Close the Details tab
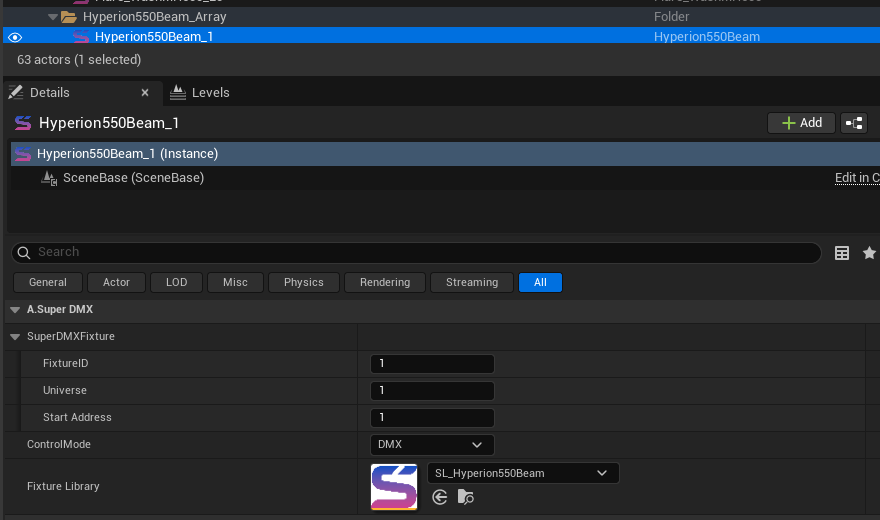Screen dimensions: 880x520 pyautogui.click(x=145, y=93)
